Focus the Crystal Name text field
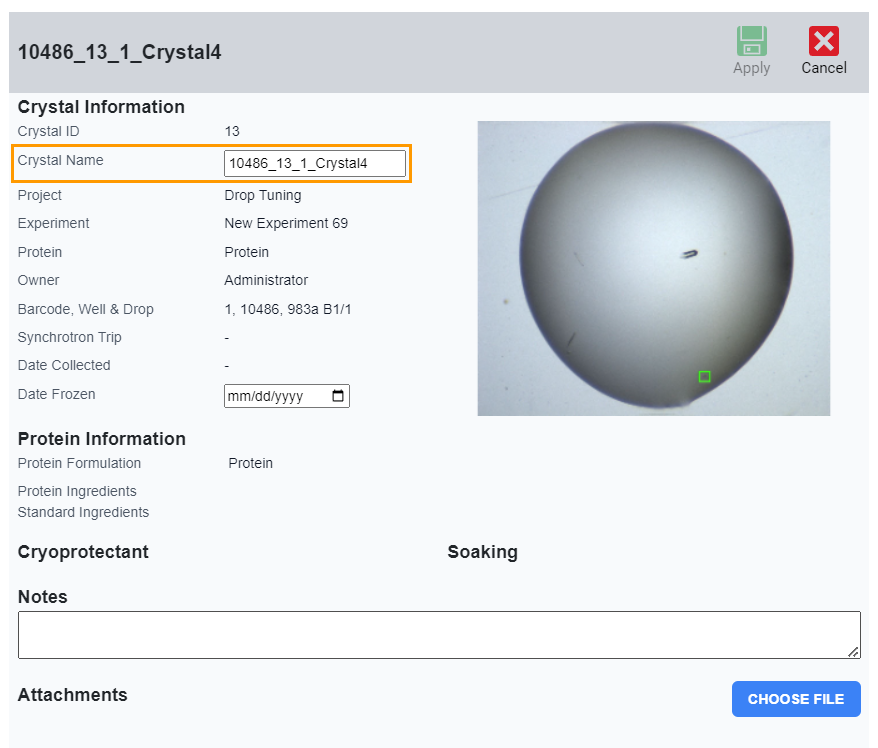 click(314, 163)
